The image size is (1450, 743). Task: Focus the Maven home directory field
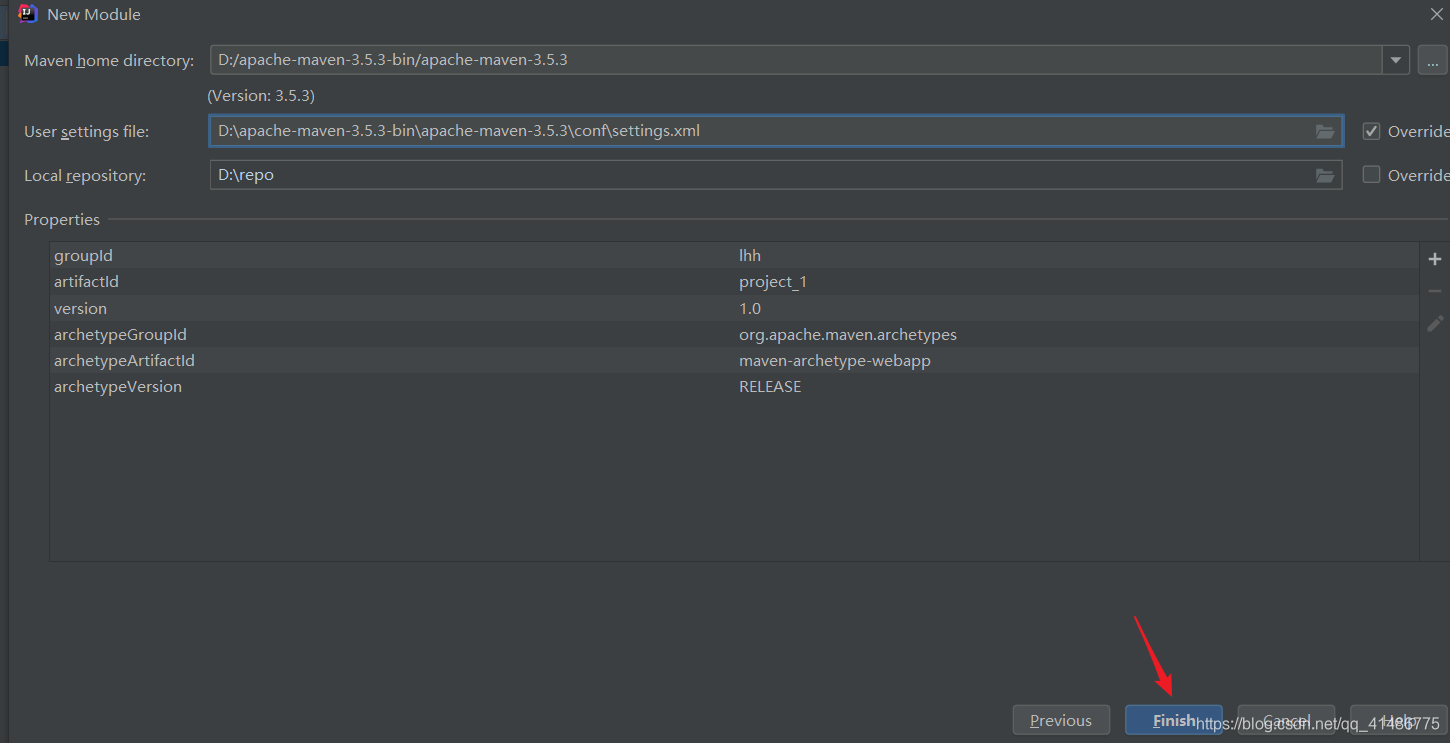tap(796, 60)
